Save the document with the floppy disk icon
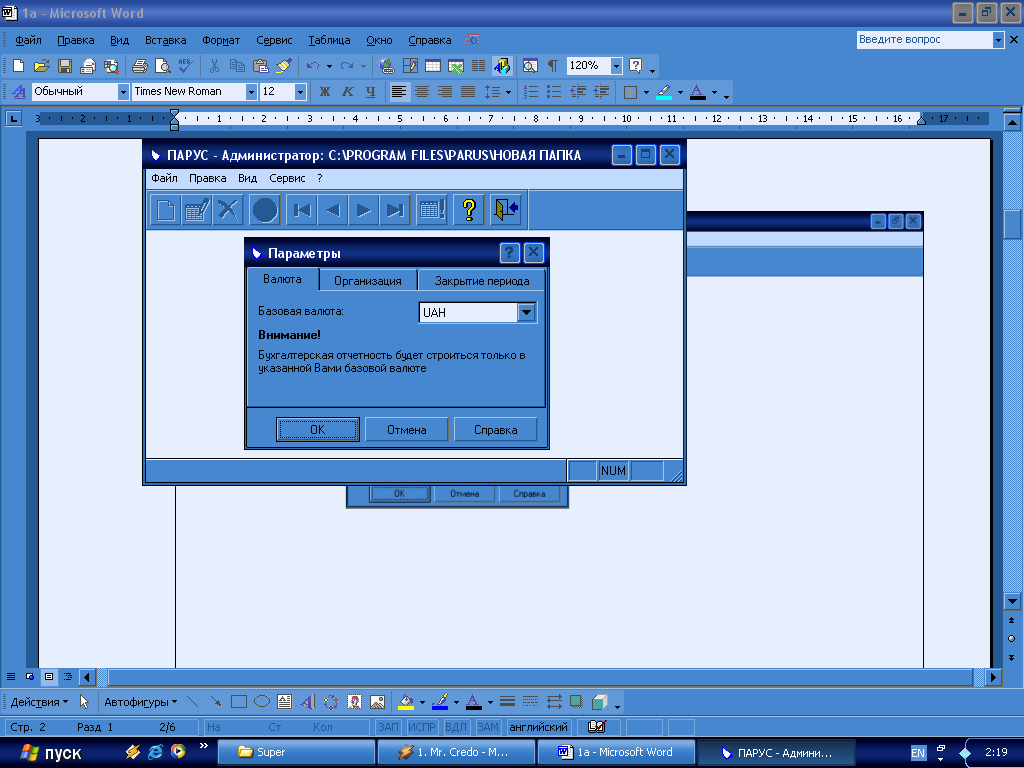 click(65, 65)
